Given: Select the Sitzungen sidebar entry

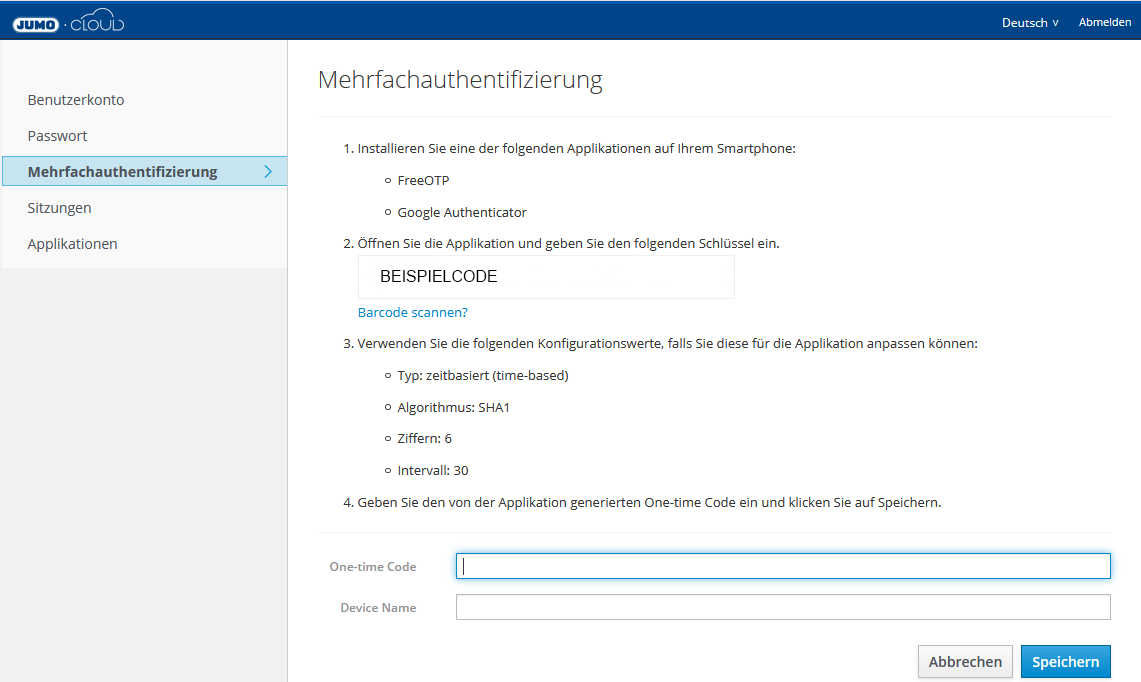Looking at the screenshot, I should (x=61, y=207).
